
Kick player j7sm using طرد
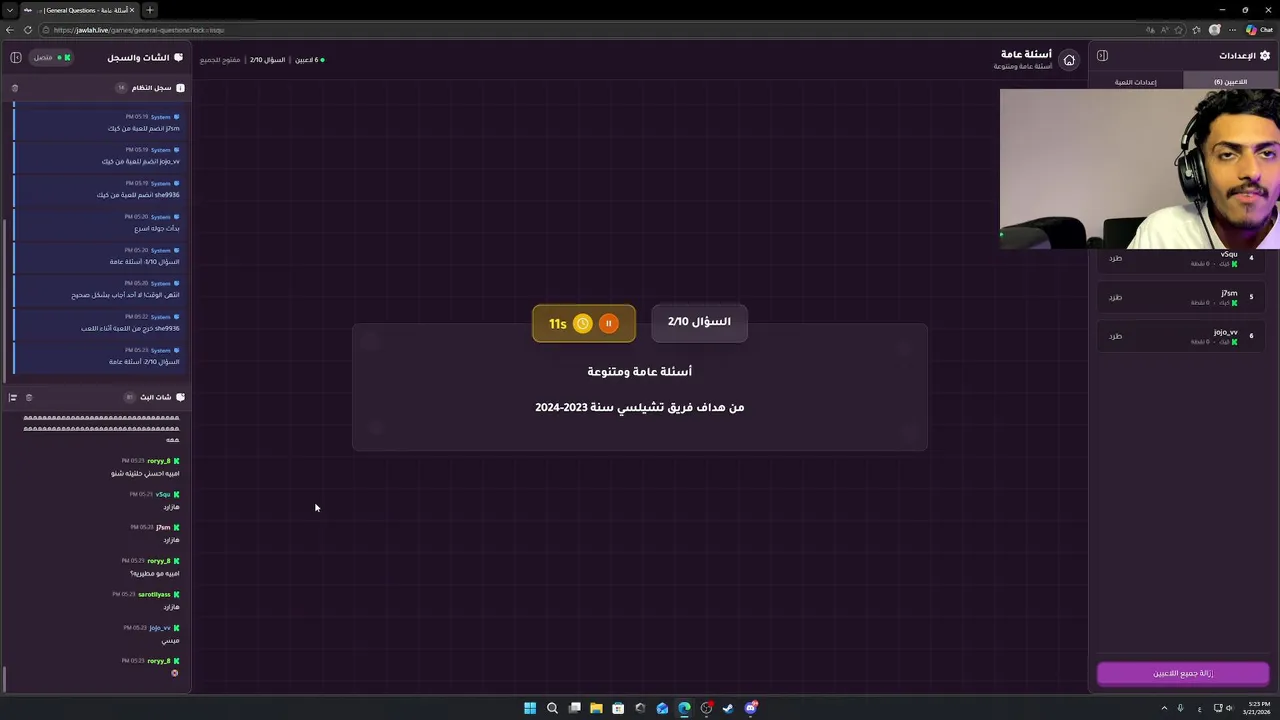[x=1115, y=297]
